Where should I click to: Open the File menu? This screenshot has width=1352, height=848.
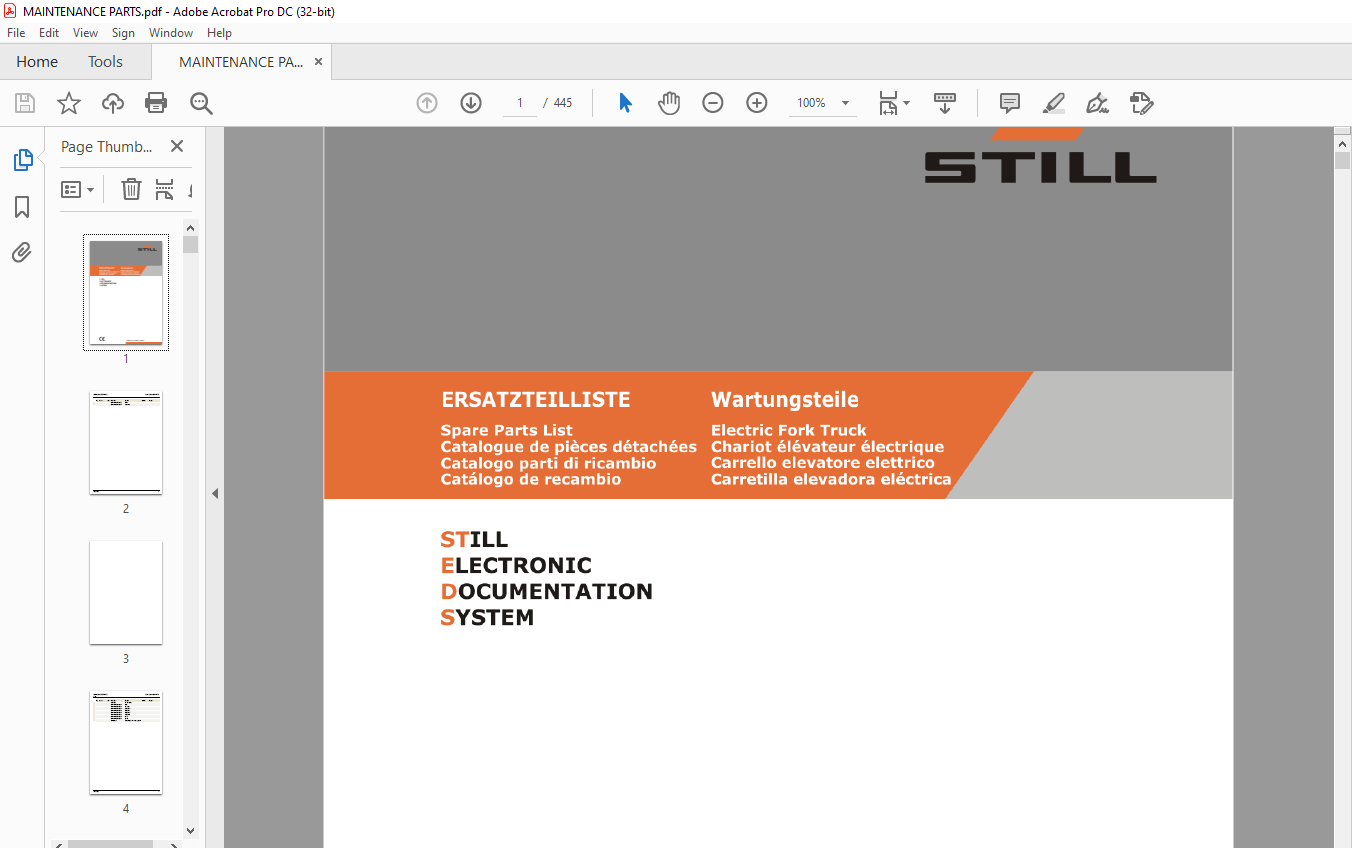tap(16, 33)
